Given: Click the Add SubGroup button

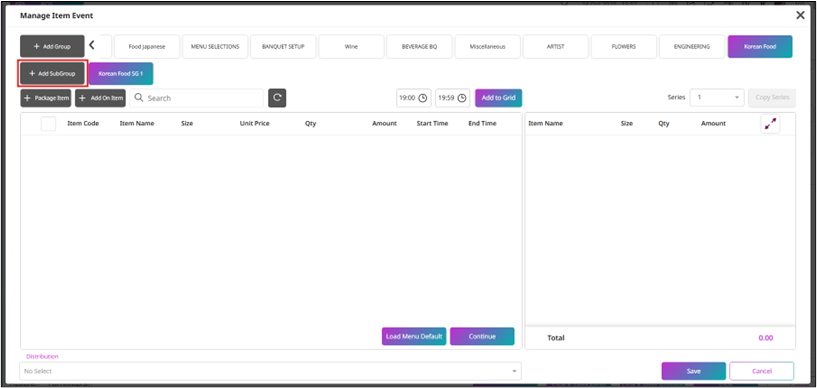Looking at the screenshot, I should click(52, 74).
